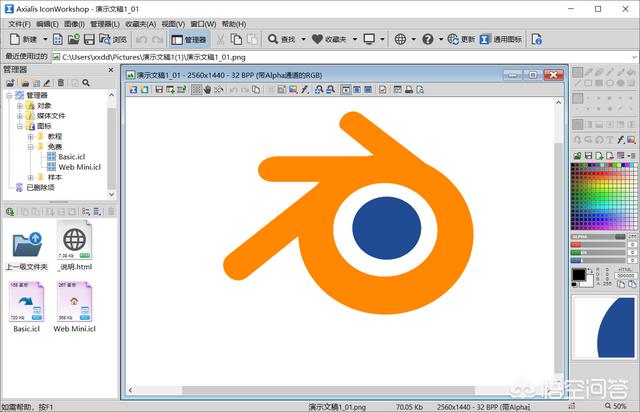This screenshot has height=412, width=640.
Task: Expand the 媒体文件 tree node
Action: click(x=20, y=116)
